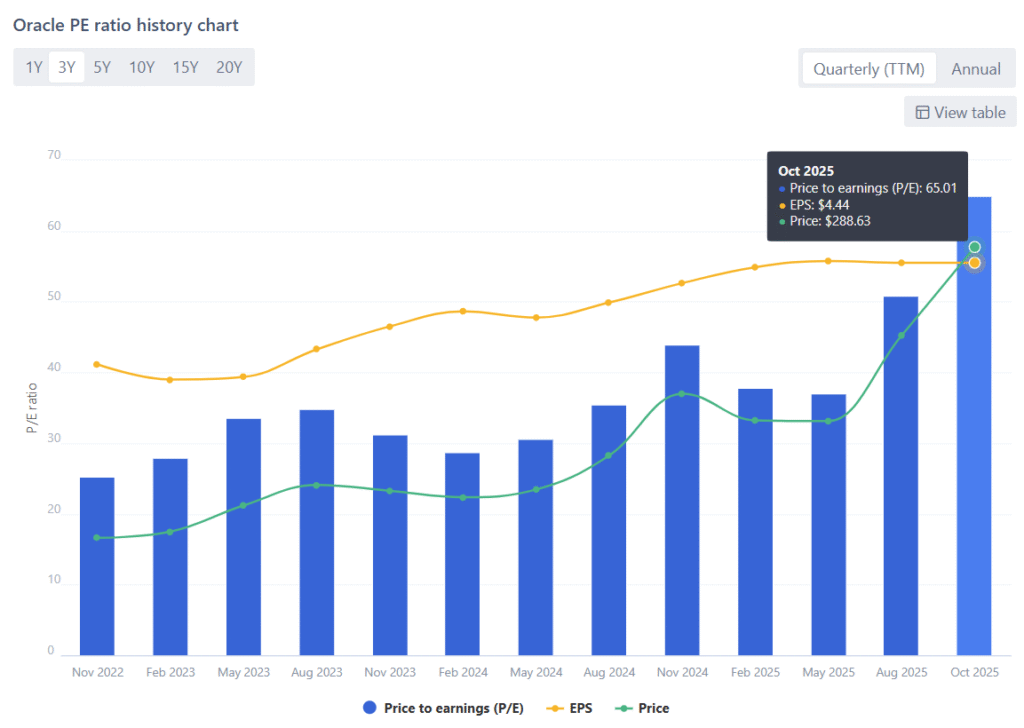1024x728 pixels.
Task: Switch to Annual view
Action: pos(976,69)
